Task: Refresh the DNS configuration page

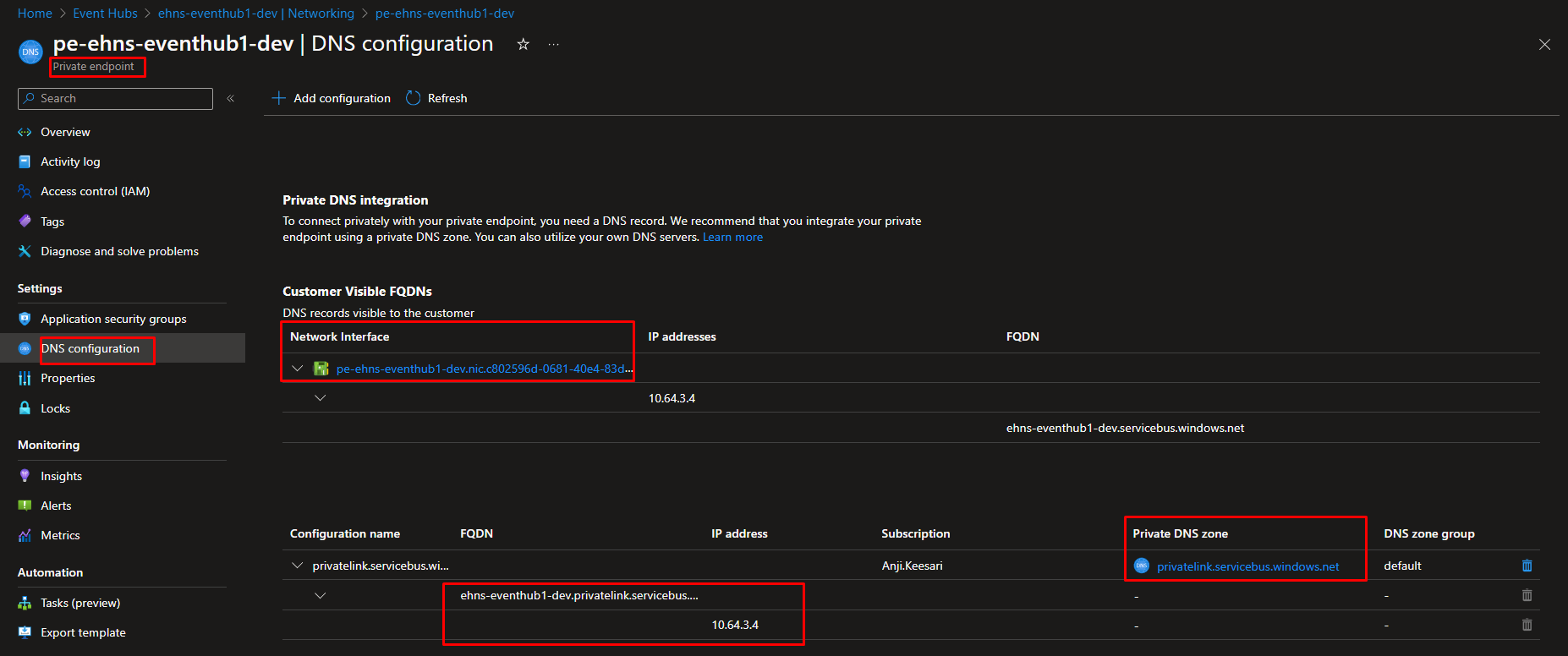Action: 436,98
